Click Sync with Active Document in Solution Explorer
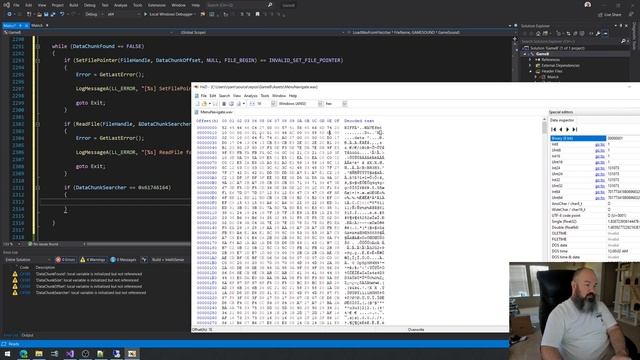The width and height of the screenshot is (640, 360). coord(568,33)
